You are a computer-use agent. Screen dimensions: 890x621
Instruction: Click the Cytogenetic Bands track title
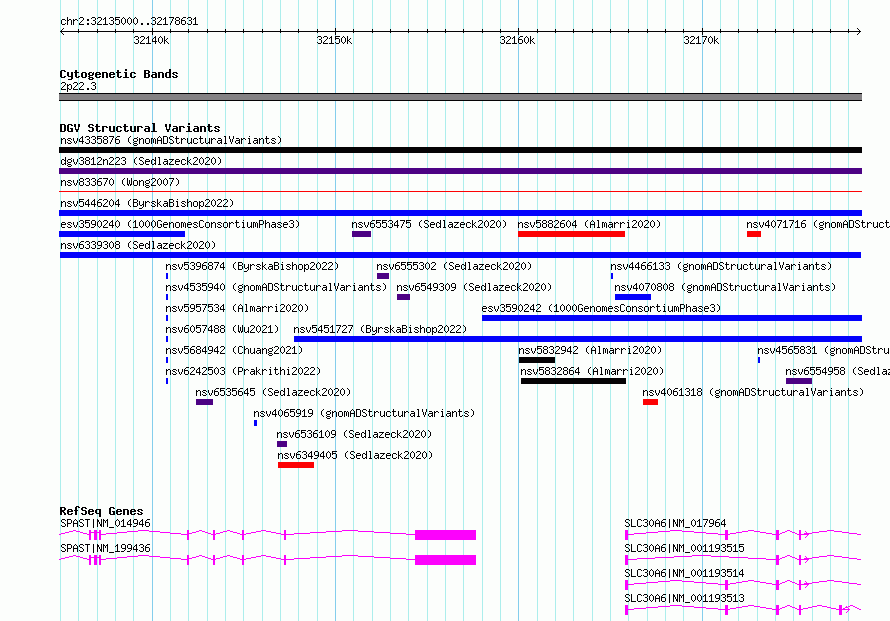coord(119,74)
